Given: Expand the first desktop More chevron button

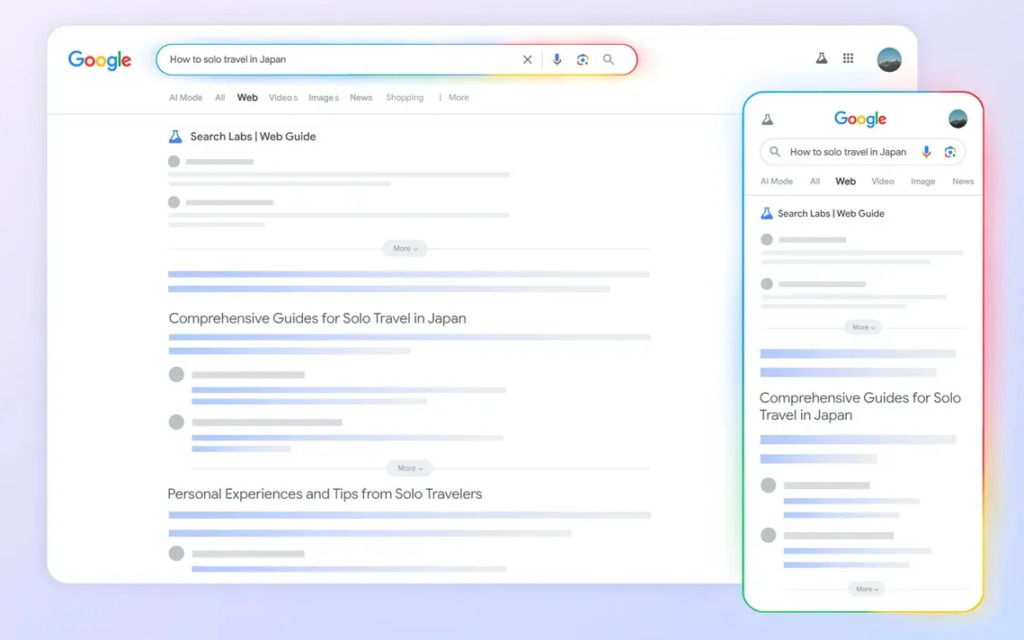Looking at the screenshot, I should point(405,248).
